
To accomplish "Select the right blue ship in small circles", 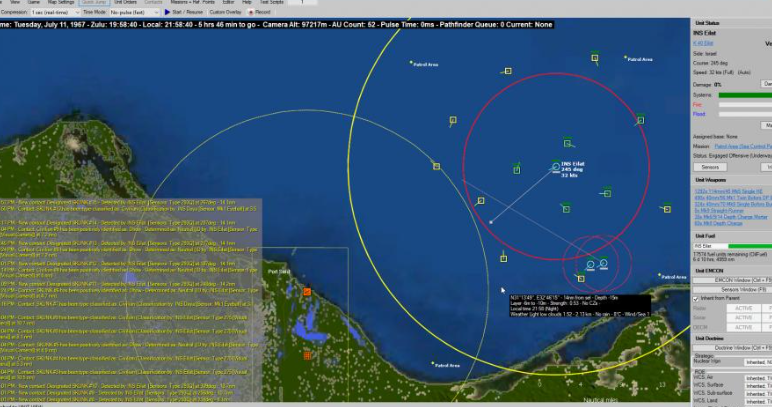I will pyautogui.click(x=604, y=264).
